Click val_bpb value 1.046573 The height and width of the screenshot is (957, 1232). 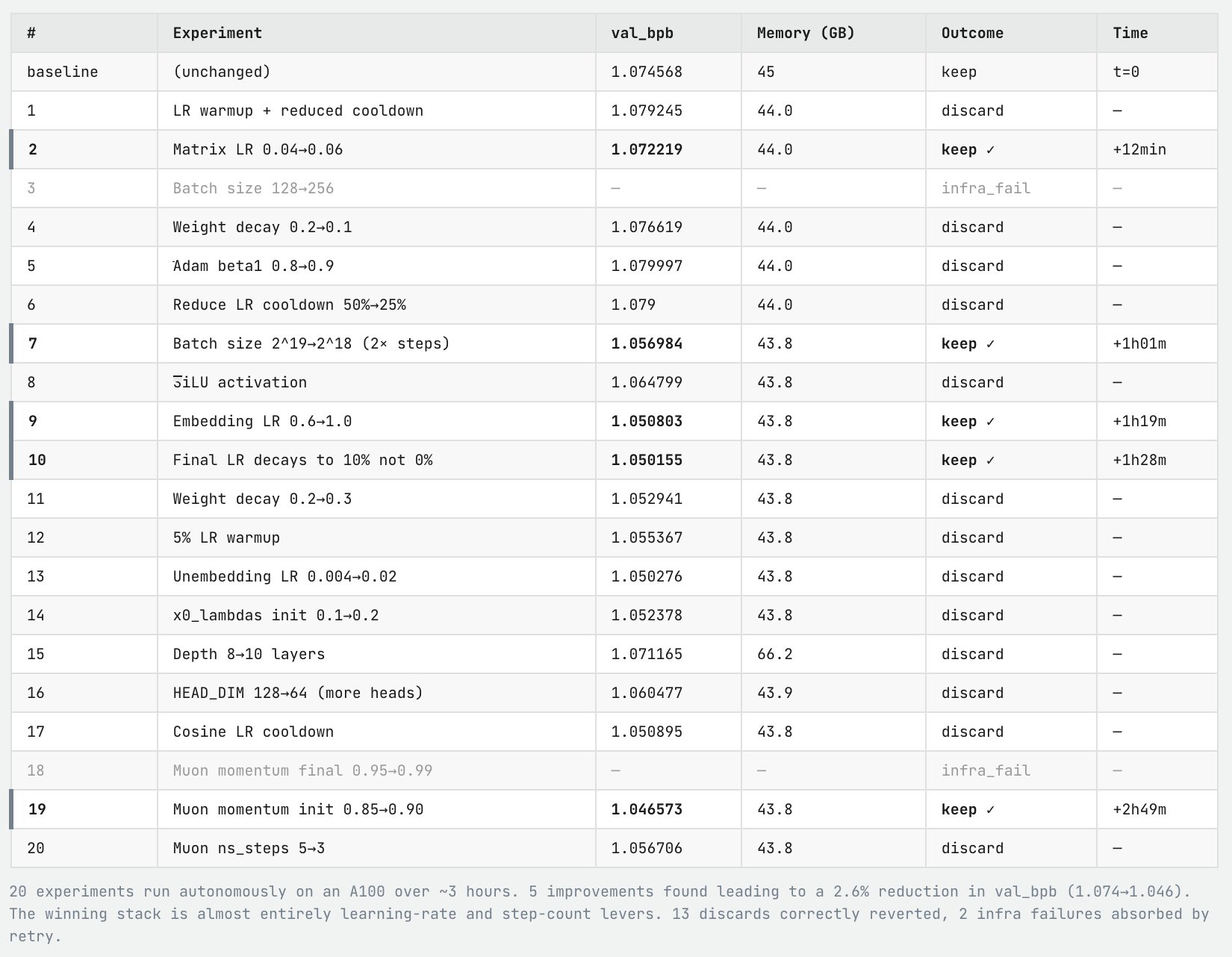click(x=647, y=809)
